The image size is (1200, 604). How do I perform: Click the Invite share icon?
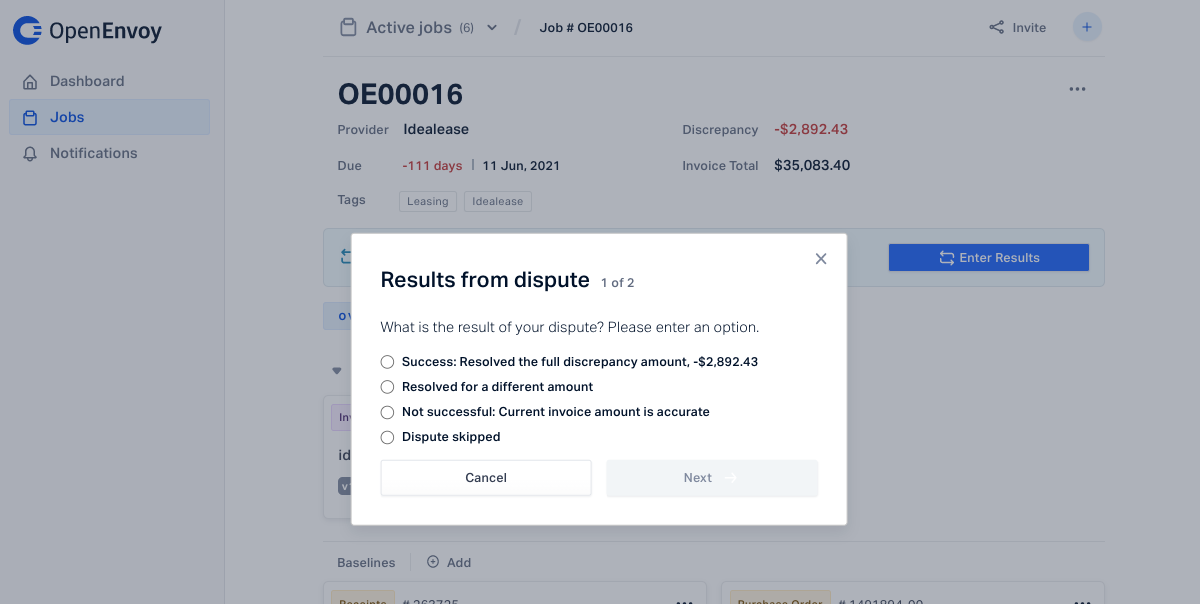[996, 28]
